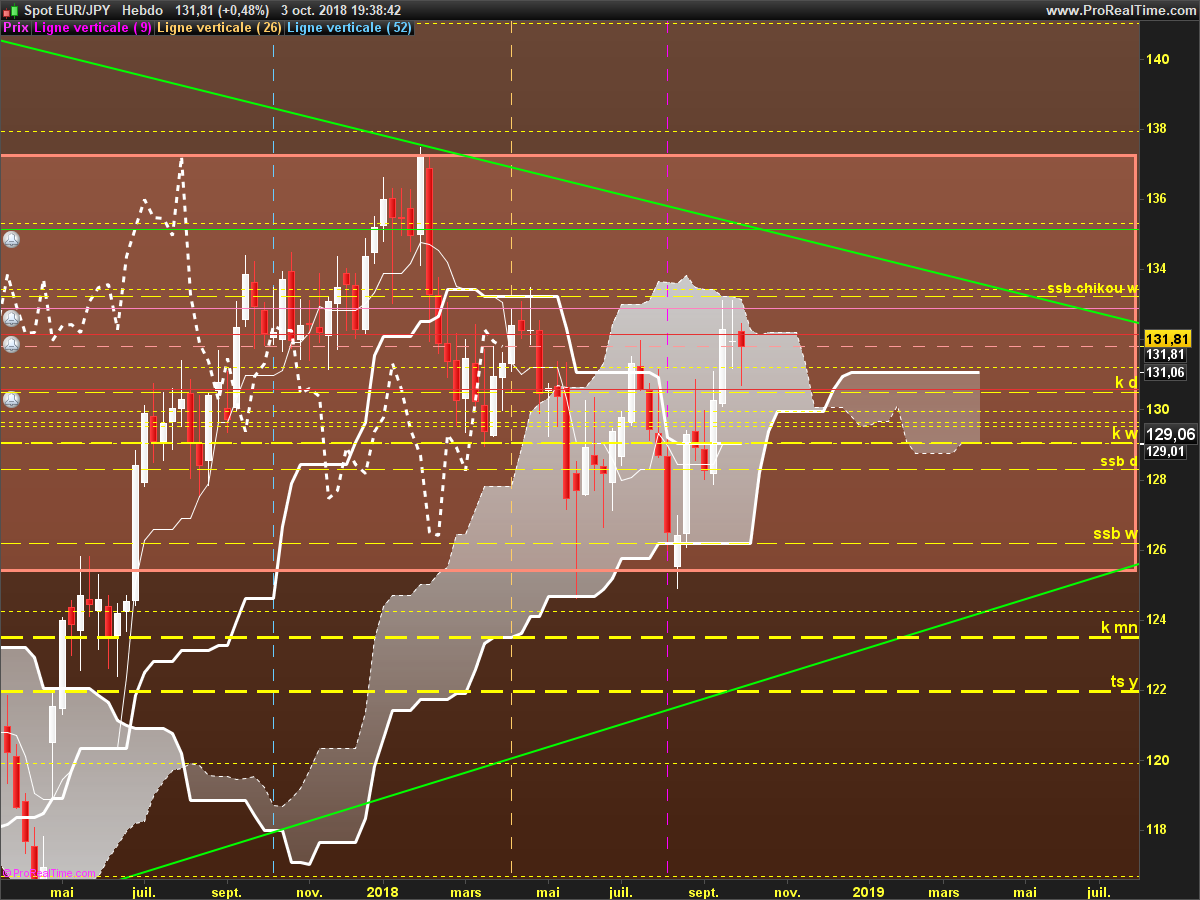The height and width of the screenshot is (900, 1200).
Task: Select the Ligne verticale (26) label
Action: click(220, 28)
